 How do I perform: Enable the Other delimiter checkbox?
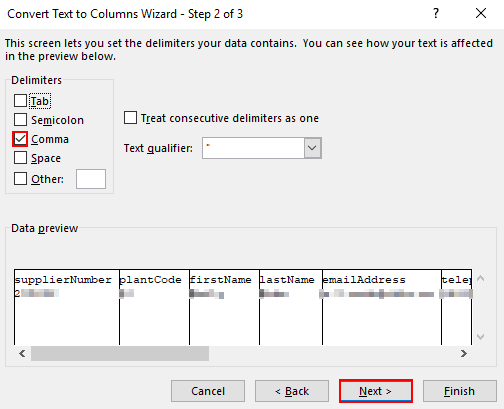(20, 179)
